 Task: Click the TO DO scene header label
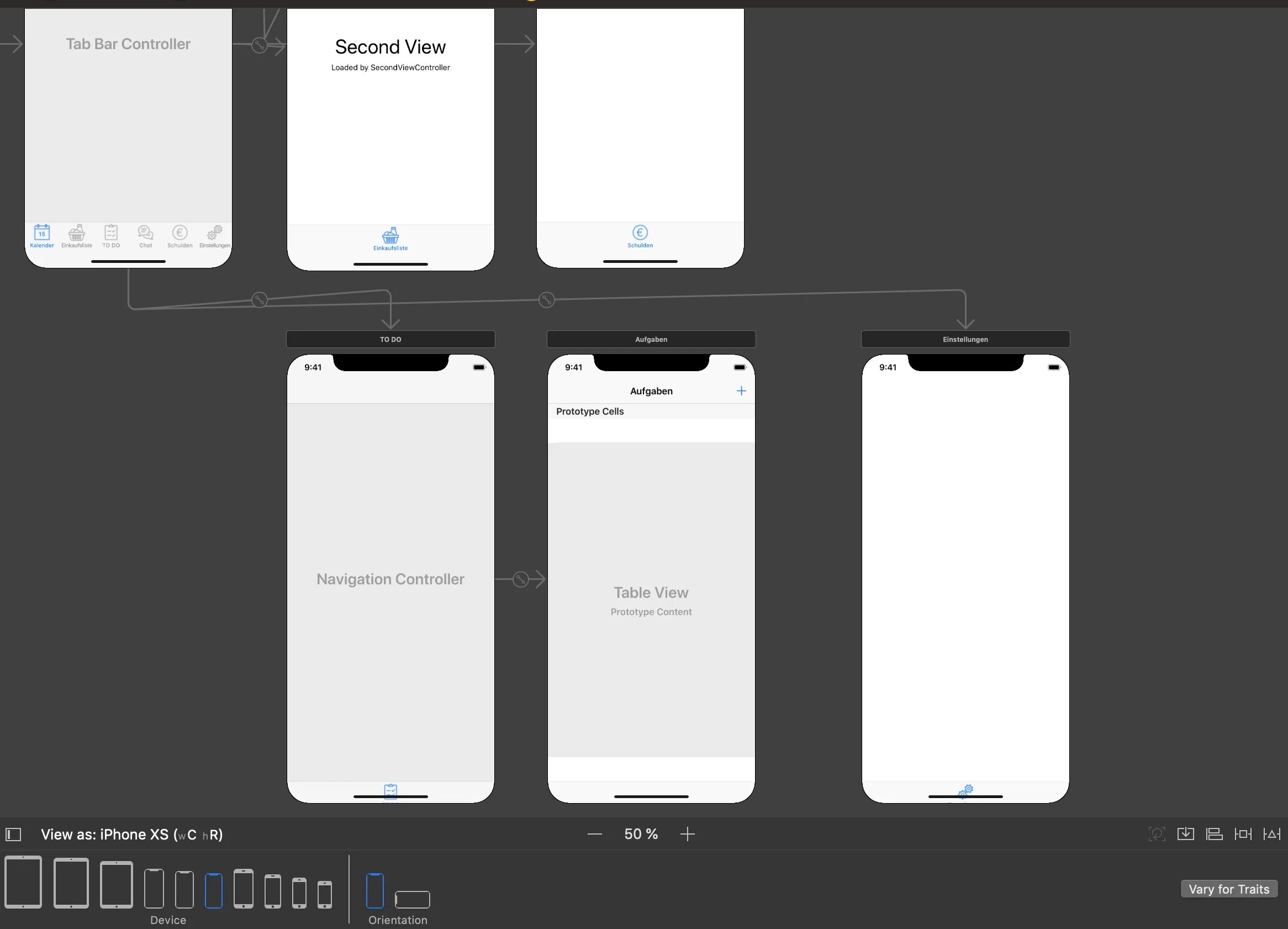(389, 338)
